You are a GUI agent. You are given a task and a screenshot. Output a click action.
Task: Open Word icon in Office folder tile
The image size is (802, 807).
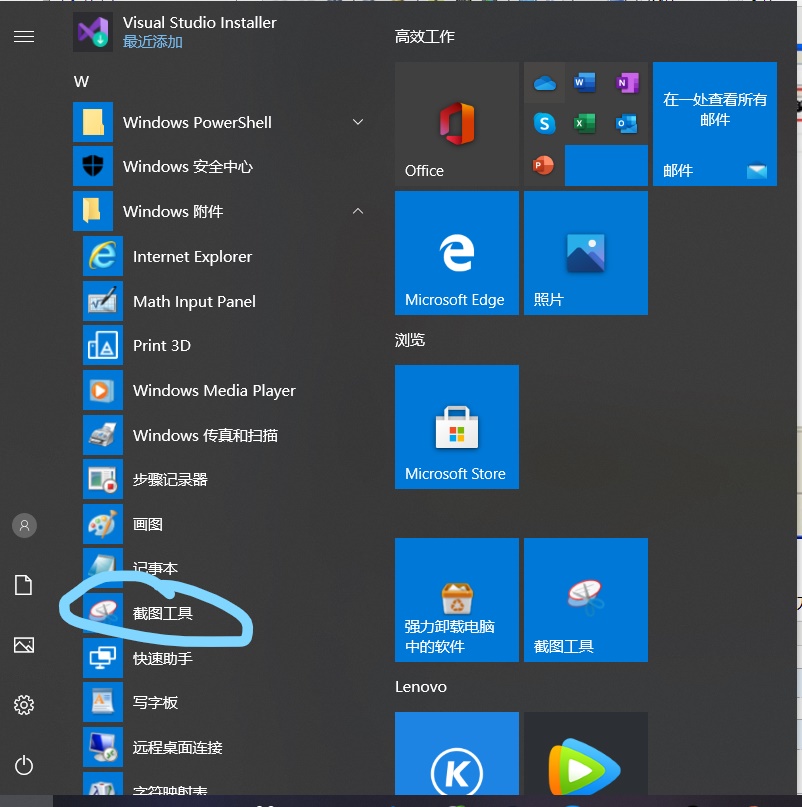click(585, 82)
